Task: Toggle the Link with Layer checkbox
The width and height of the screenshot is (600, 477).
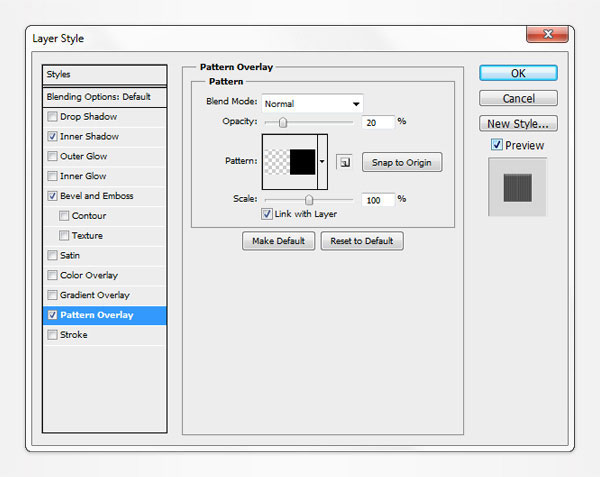Action: pyautogui.click(x=267, y=214)
